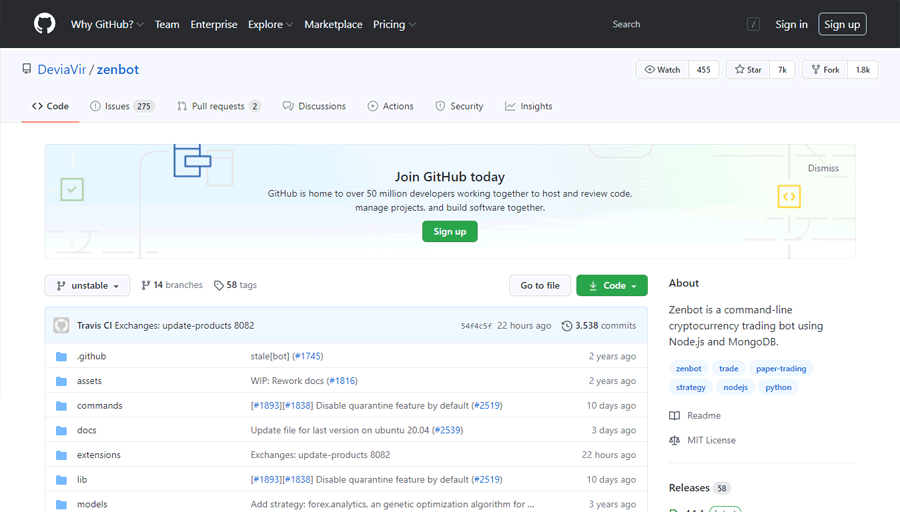
Task: Open the extensions folder name
Action: [x=99, y=455]
